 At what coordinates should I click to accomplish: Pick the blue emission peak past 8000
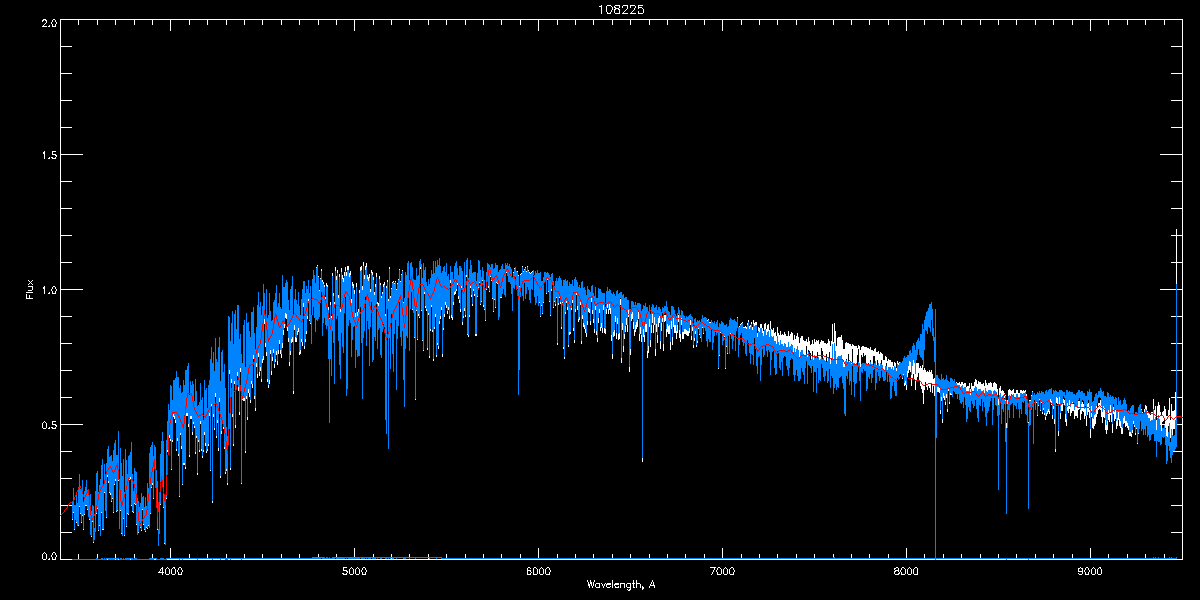pyautogui.click(x=931, y=306)
